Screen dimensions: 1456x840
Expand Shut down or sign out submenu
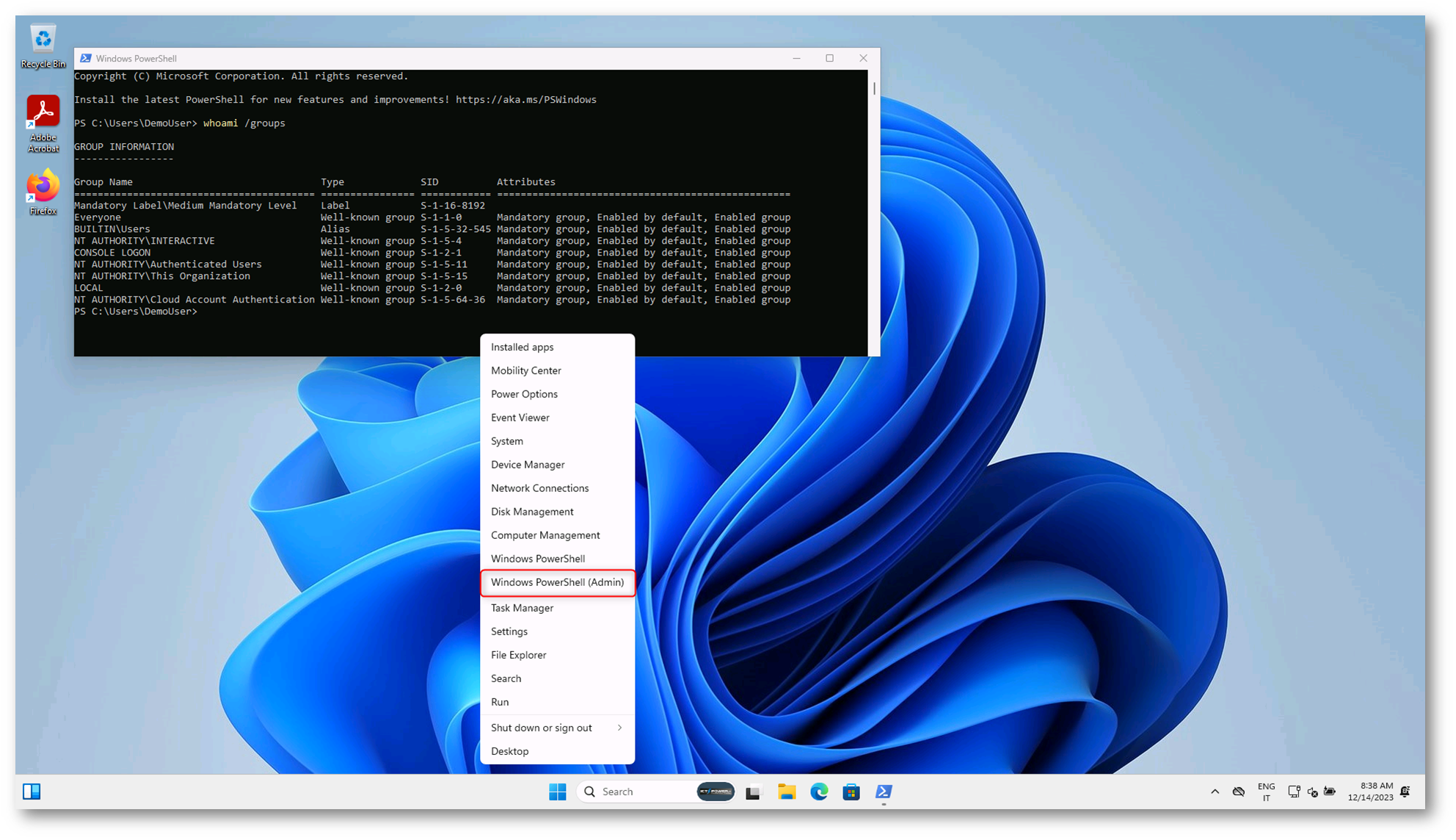pos(557,727)
